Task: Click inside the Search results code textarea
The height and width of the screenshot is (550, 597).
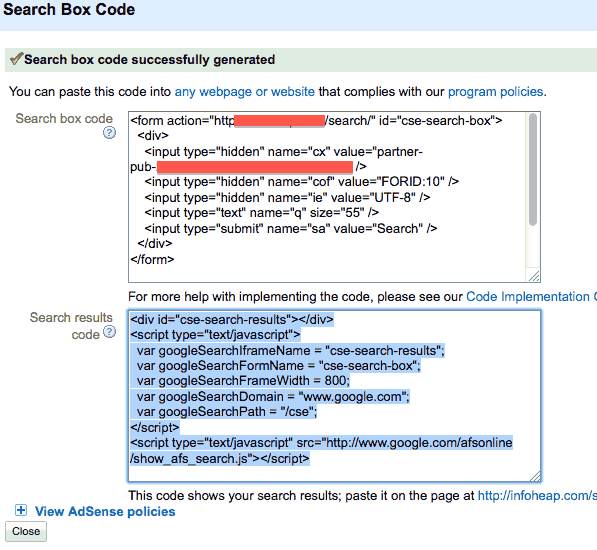Action: pyautogui.click(x=334, y=396)
